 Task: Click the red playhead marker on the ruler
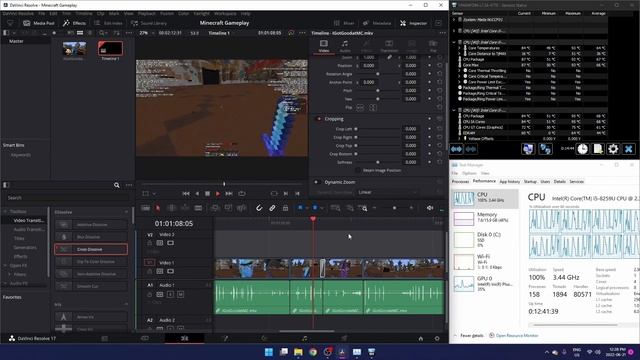click(x=313, y=219)
